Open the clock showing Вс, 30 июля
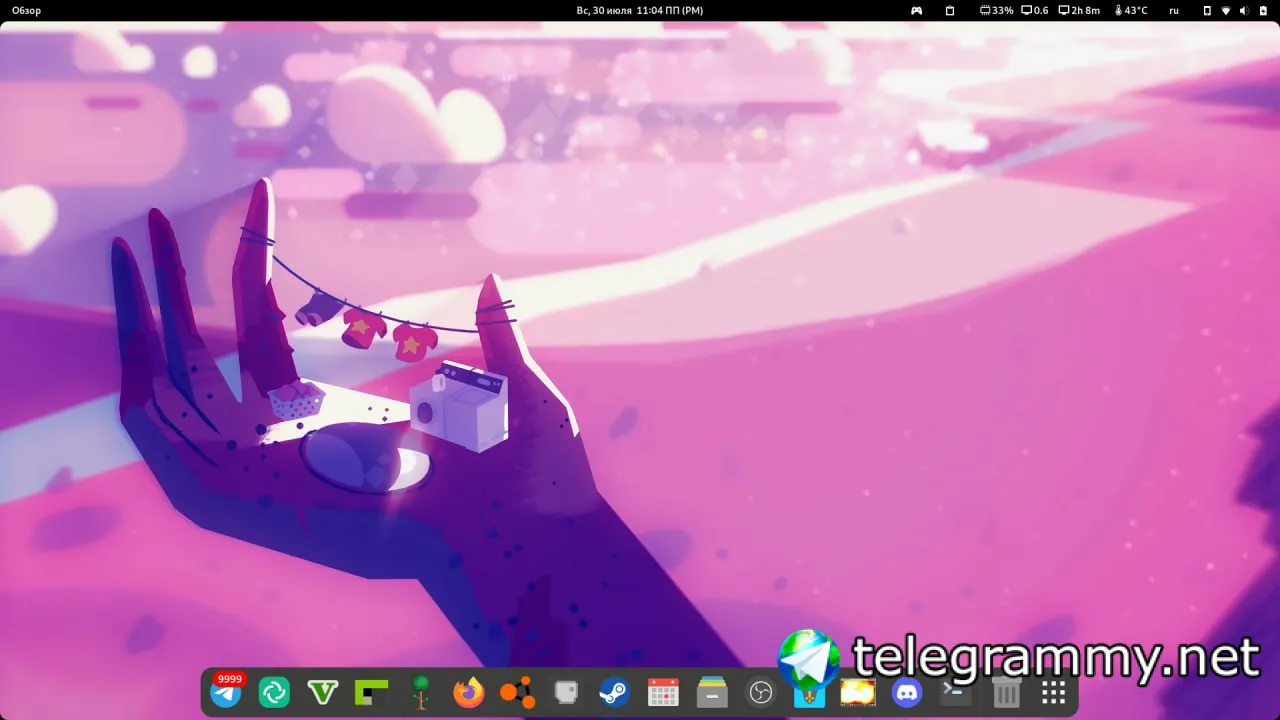The image size is (1280, 720). tap(640, 10)
